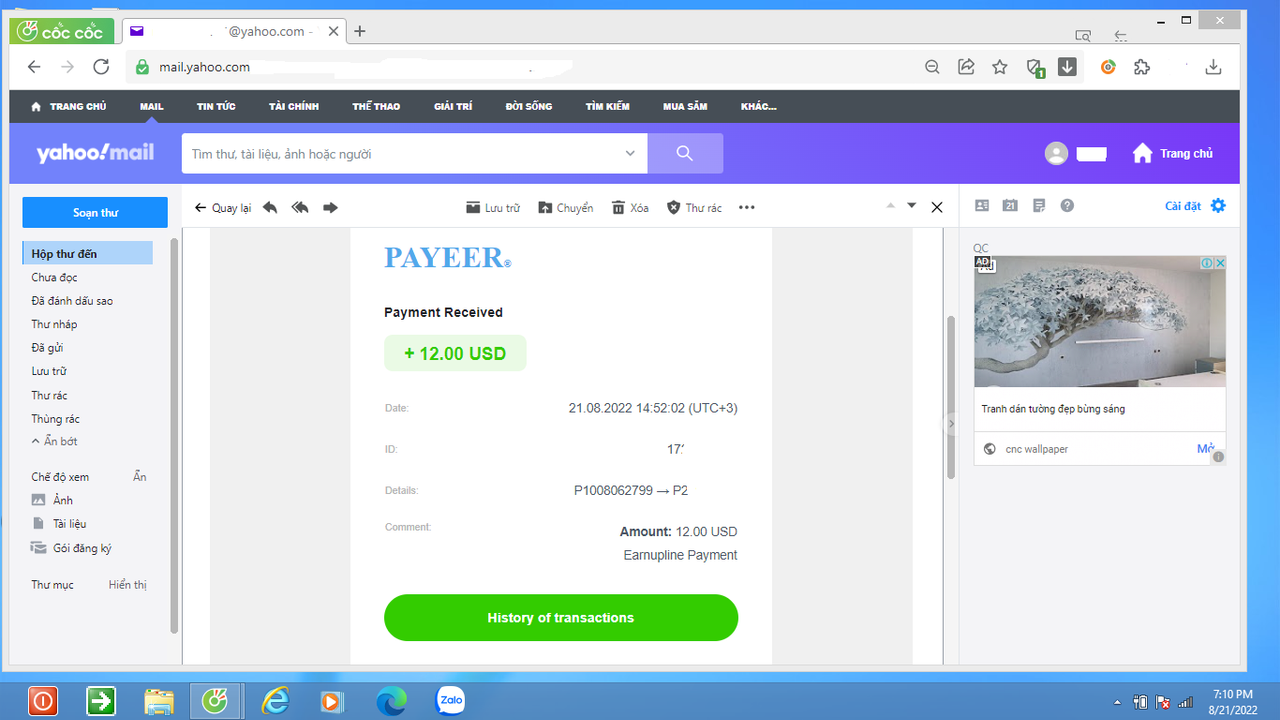Collapse the right side panel handle
This screenshot has width=1280, height=720.
pos(951,424)
